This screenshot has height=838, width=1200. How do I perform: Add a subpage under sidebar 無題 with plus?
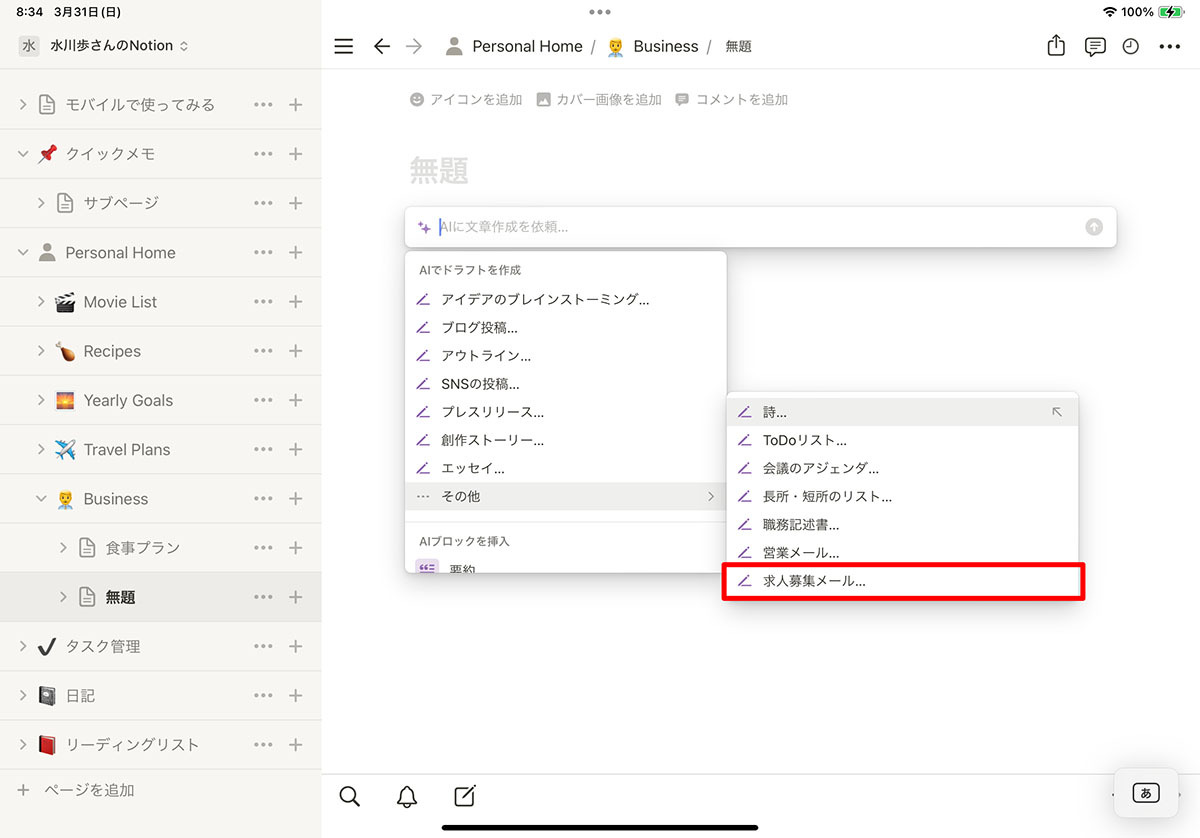click(x=295, y=597)
